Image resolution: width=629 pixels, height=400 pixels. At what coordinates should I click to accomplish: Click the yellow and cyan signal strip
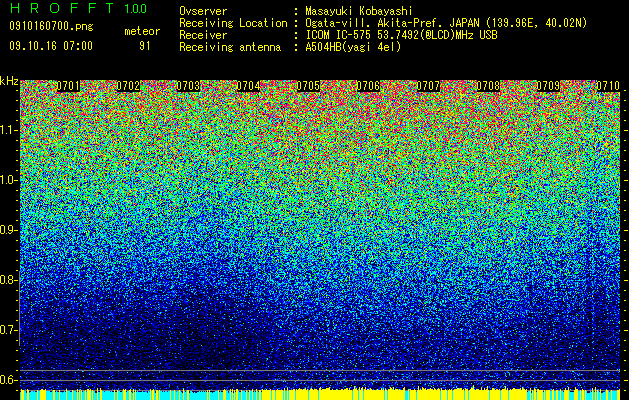[320, 394]
